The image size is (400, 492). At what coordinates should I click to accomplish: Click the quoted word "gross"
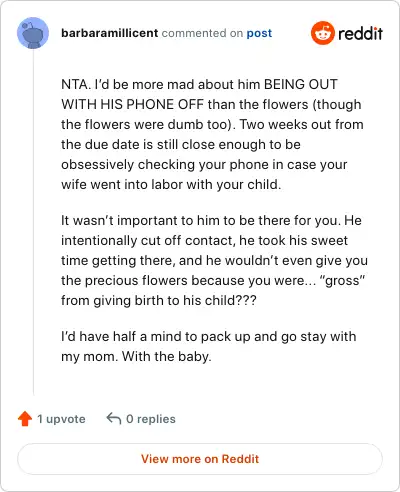pos(342,280)
